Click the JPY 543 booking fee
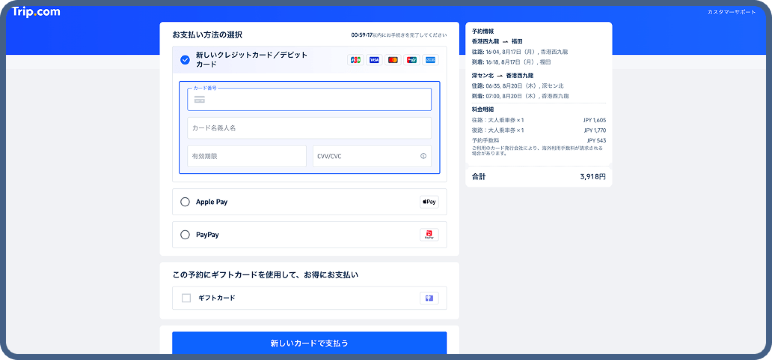This screenshot has height=360, width=772. (596, 141)
